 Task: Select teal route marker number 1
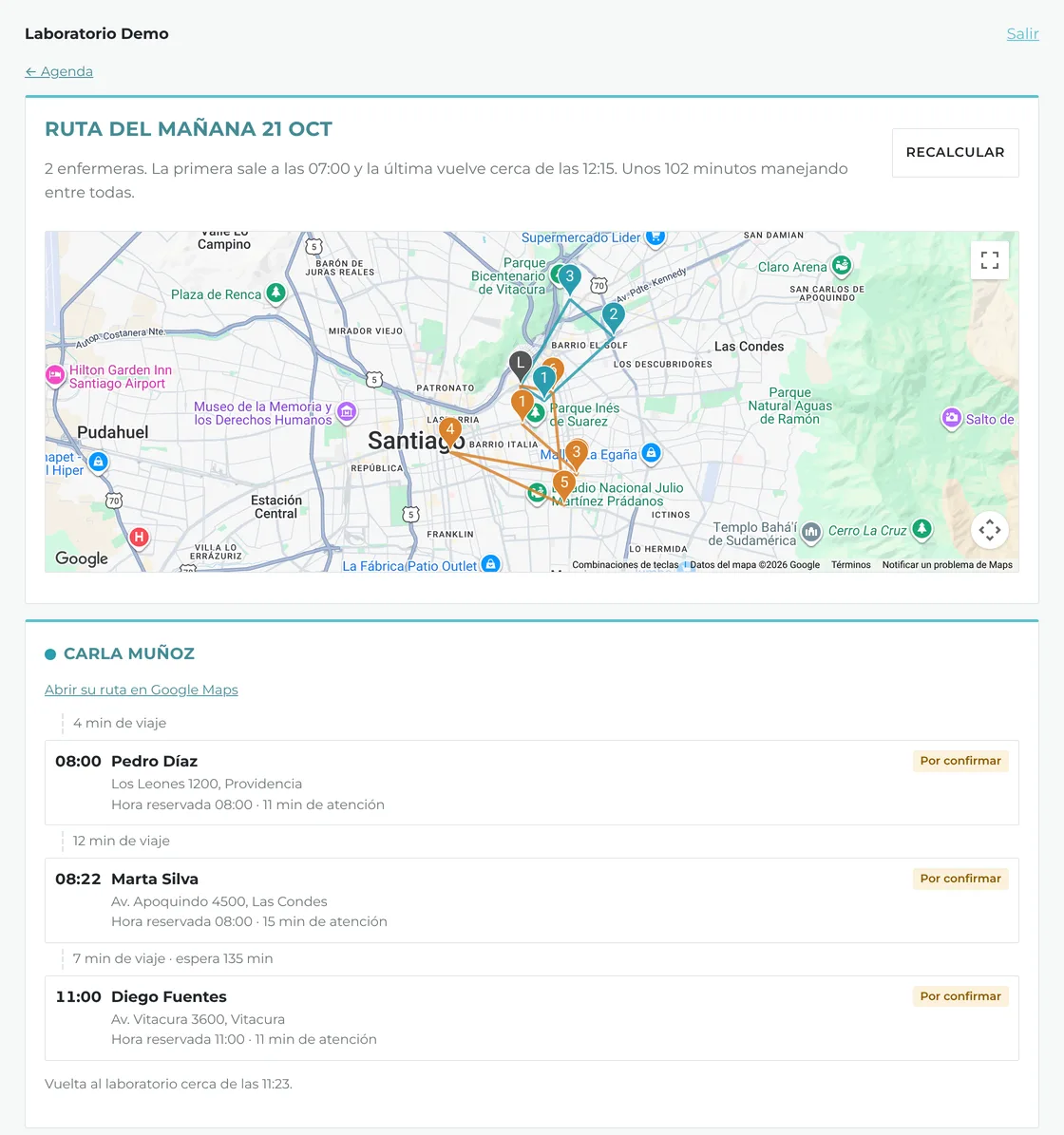544,381
